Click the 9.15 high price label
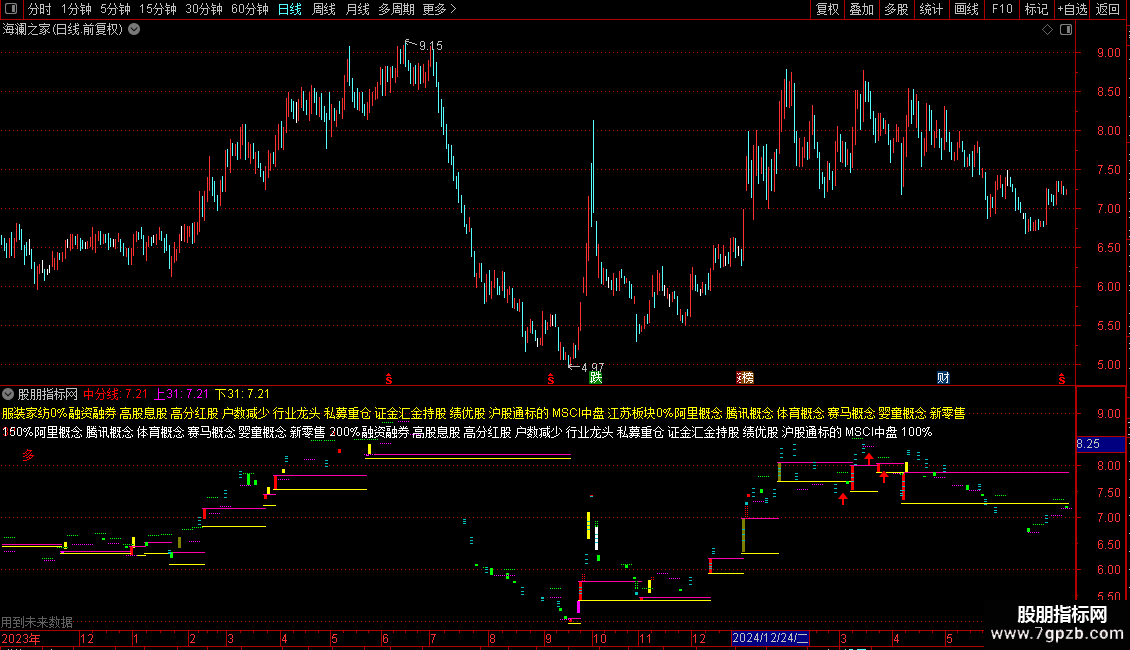This screenshot has height=650, width=1130. (x=431, y=45)
